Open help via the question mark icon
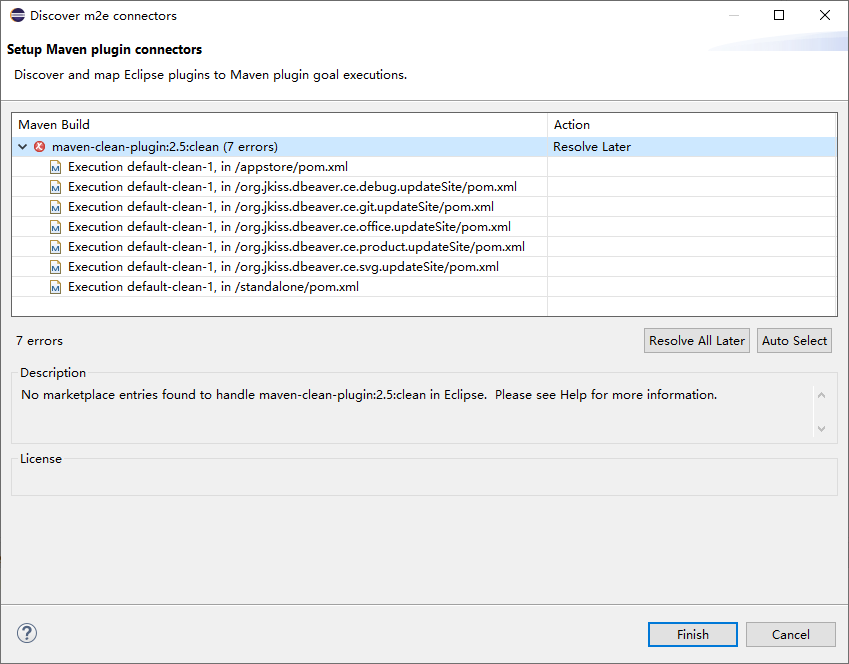Viewport: 849px width, 664px height. (x=26, y=633)
